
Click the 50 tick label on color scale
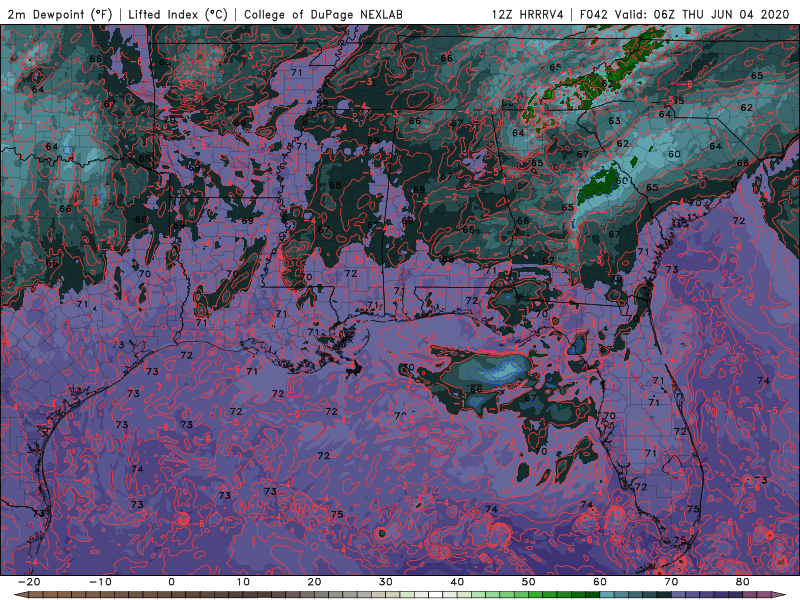[x=529, y=582]
